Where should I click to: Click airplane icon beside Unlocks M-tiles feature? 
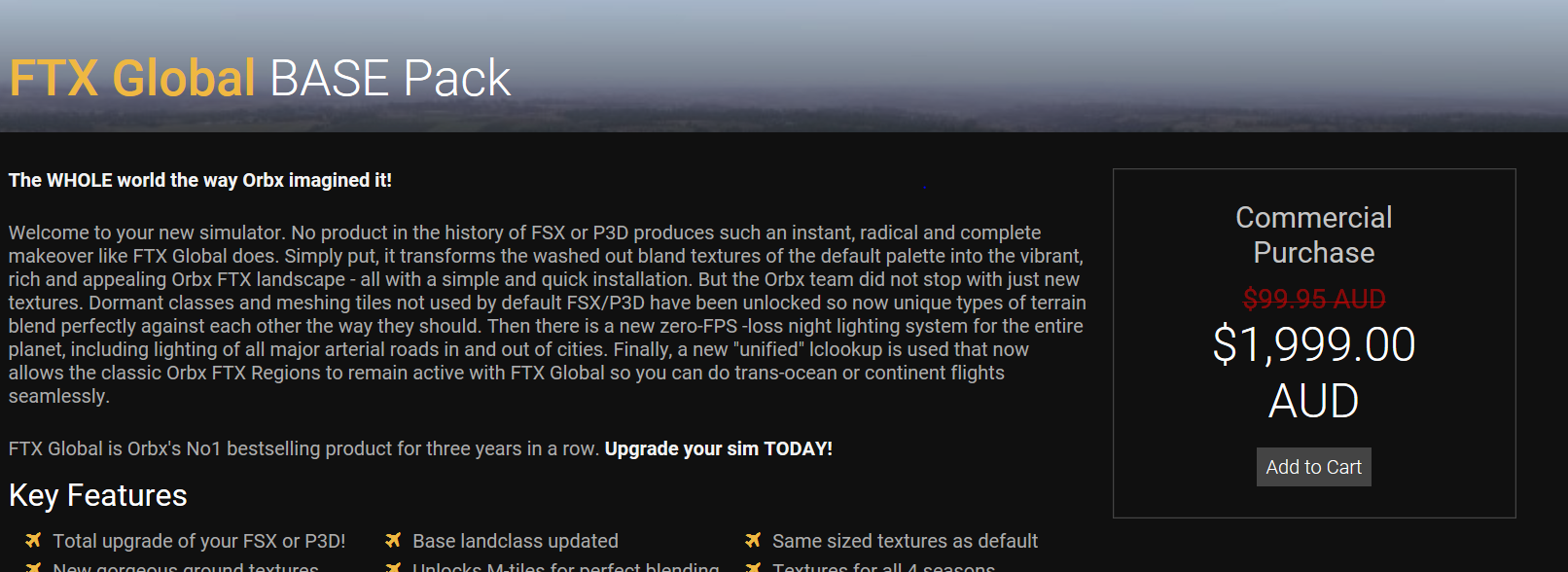click(x=393, y=567)
